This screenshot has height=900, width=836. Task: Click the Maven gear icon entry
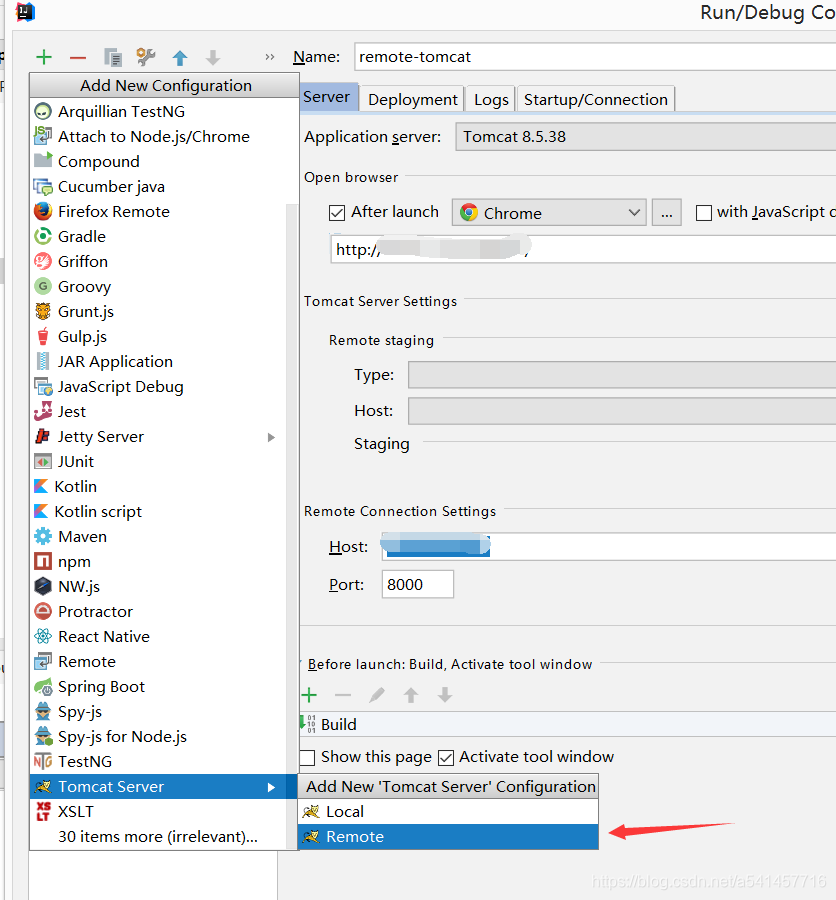[x=43, y=537]
